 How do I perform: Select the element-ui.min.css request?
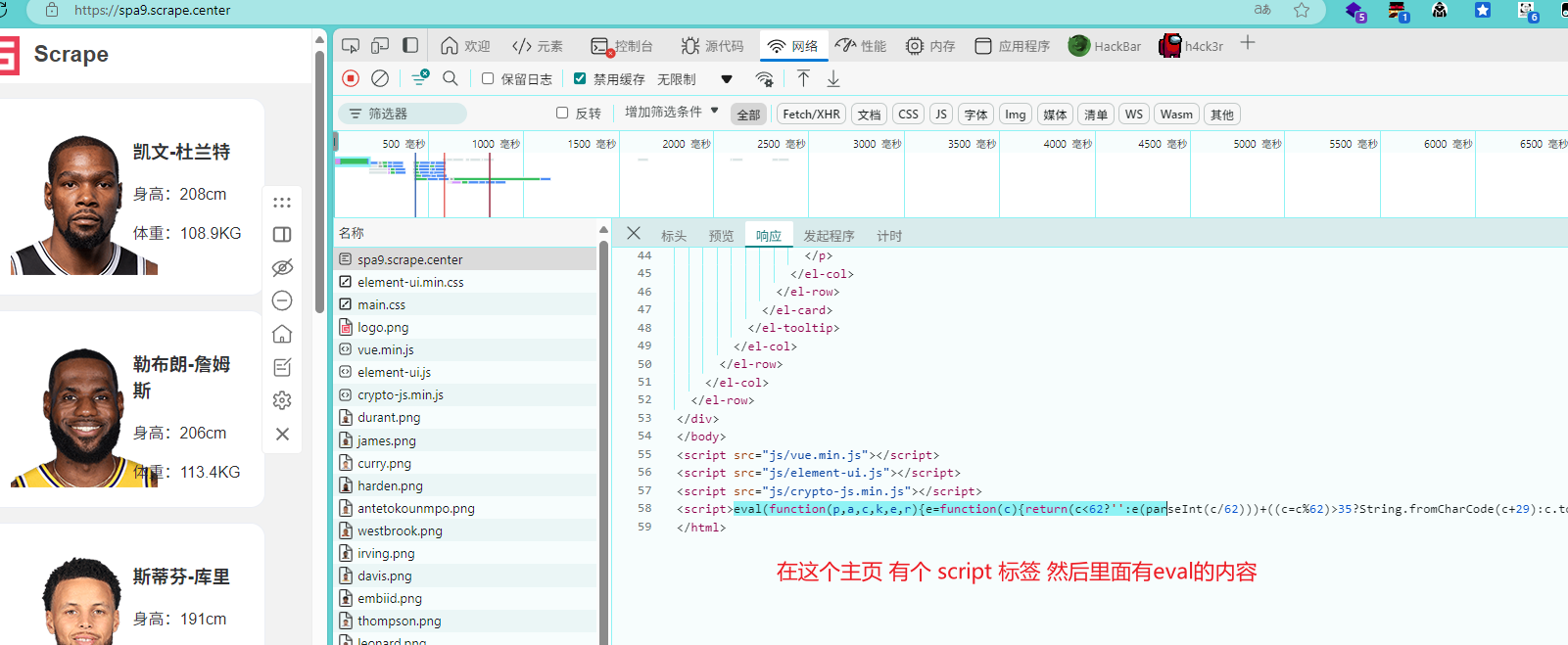pyautogui.click(x=466, y=282)
